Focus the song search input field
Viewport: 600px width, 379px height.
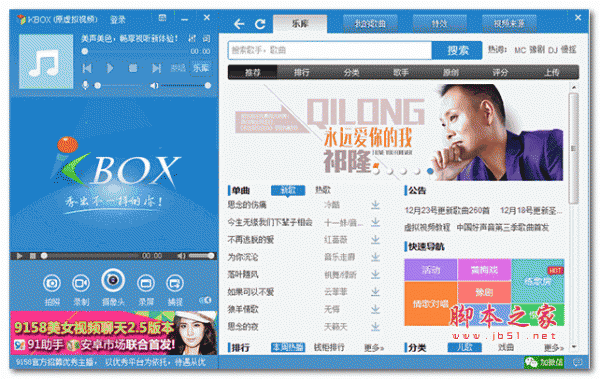tap(330, 51)
